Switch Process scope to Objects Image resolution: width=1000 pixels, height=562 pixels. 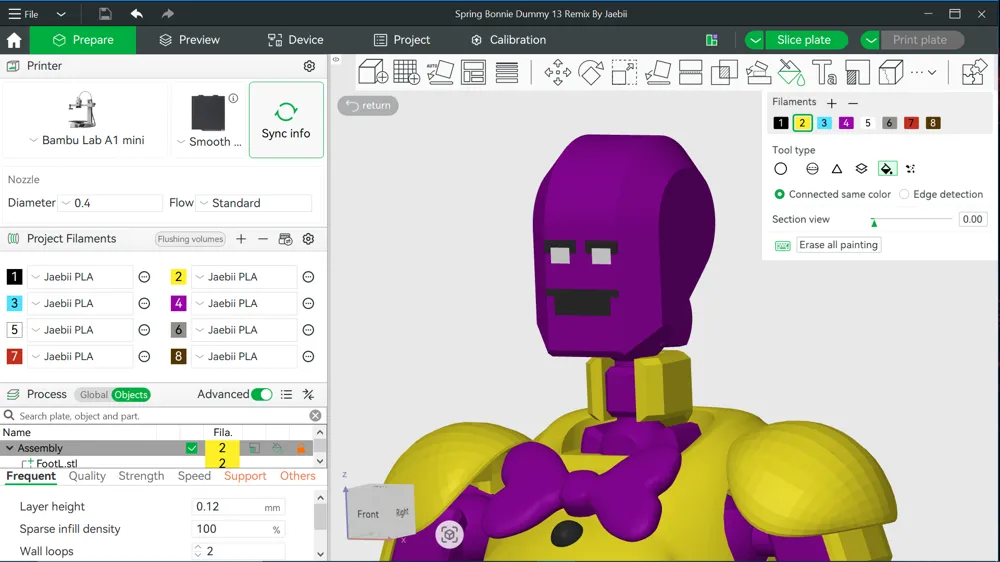pyautogui.click(x=131, y=395)
